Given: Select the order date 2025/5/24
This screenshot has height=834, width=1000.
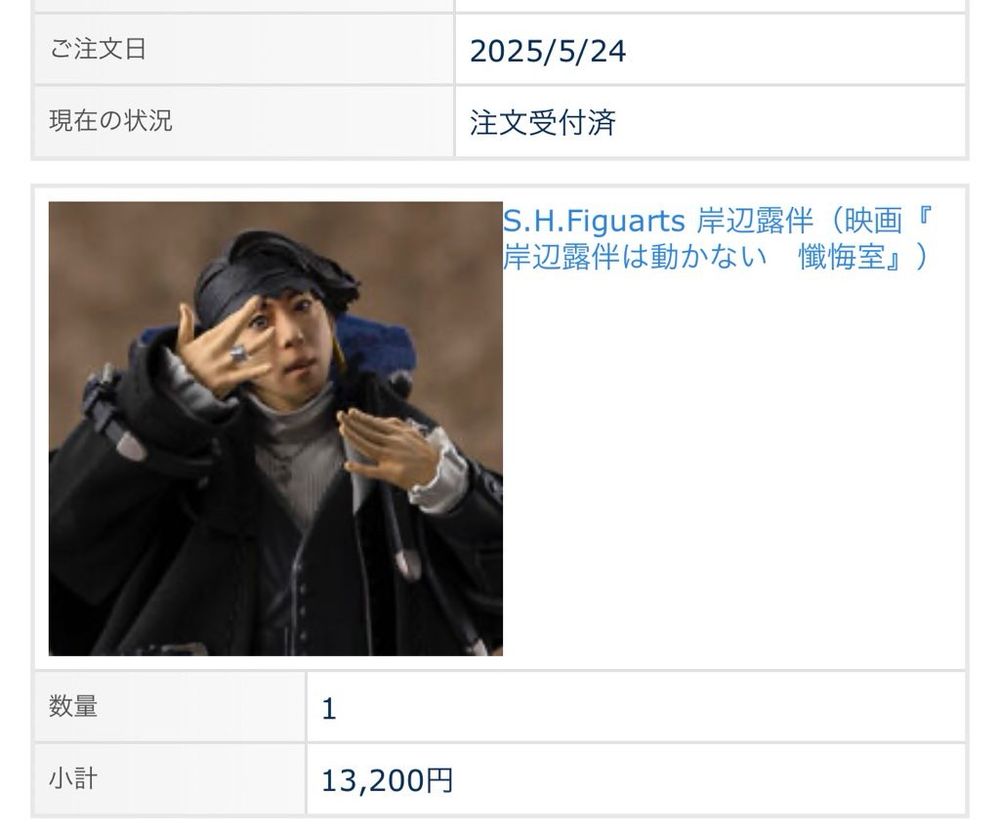Looking at the screenshot, I should click(548, 51).
